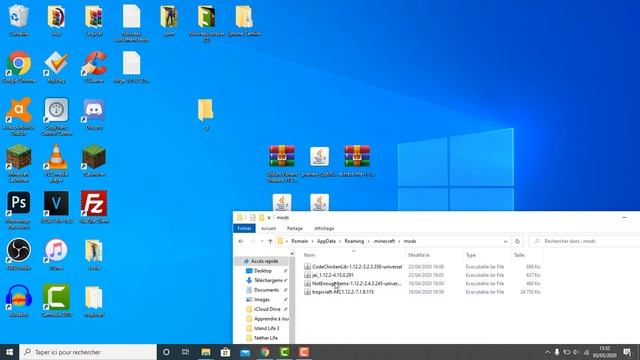
Task: Open the Mail app on the taskbar
Action: click(245, 352)
